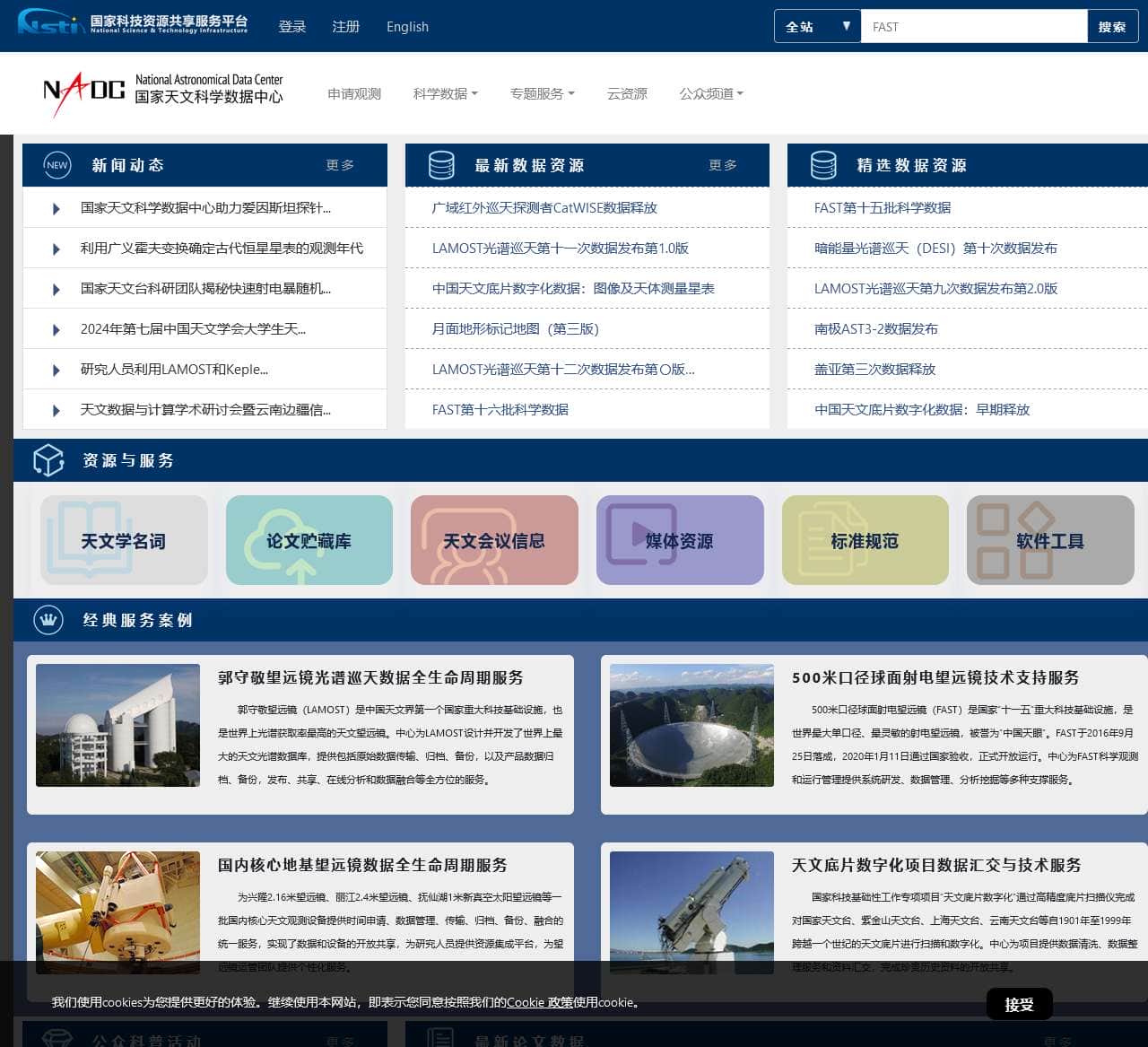Open 暗能量光谱巡天（DESI）第十次数据发布
Viewport: 1148px width, 1047px height.
[x=935, y=248]
